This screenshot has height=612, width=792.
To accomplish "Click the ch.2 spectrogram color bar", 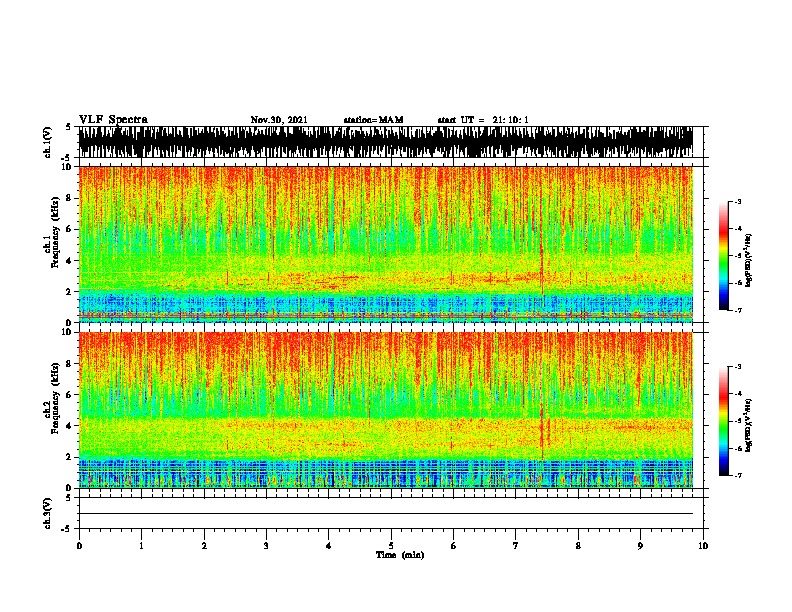I will (724, 421).
